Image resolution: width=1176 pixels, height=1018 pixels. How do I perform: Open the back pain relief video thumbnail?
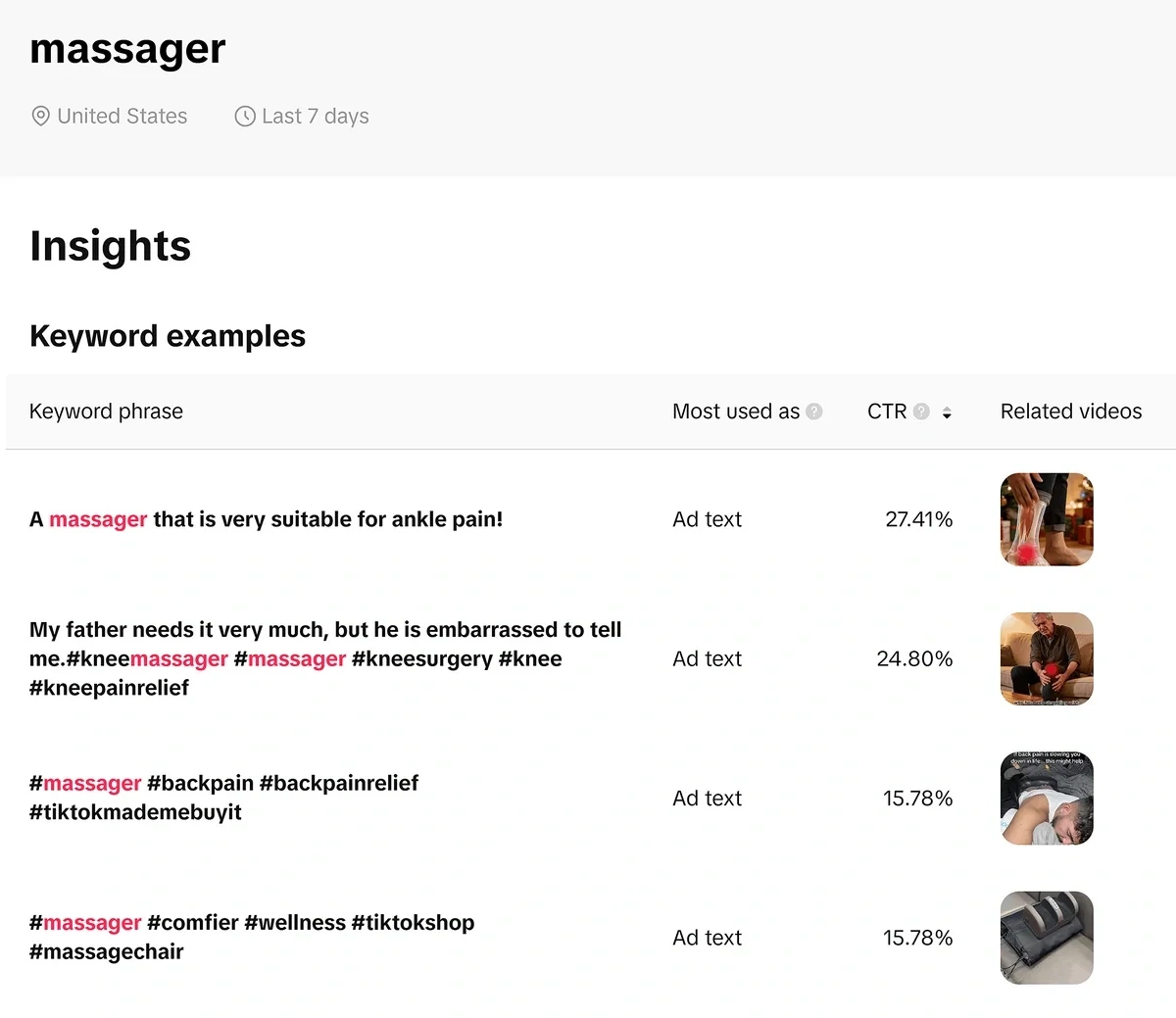[1046, 798]
